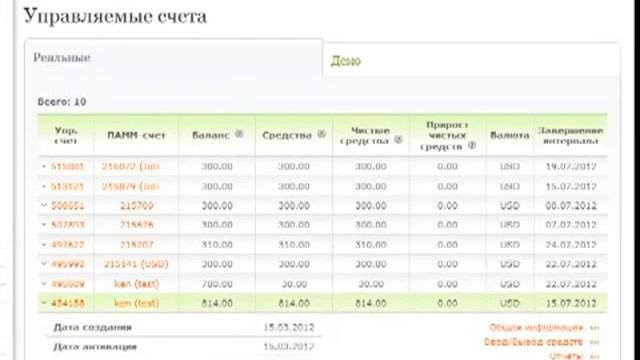Open managed account in the 19.07.2012 row
This screenshot has height=360, width=640.
tap(67, 167)
